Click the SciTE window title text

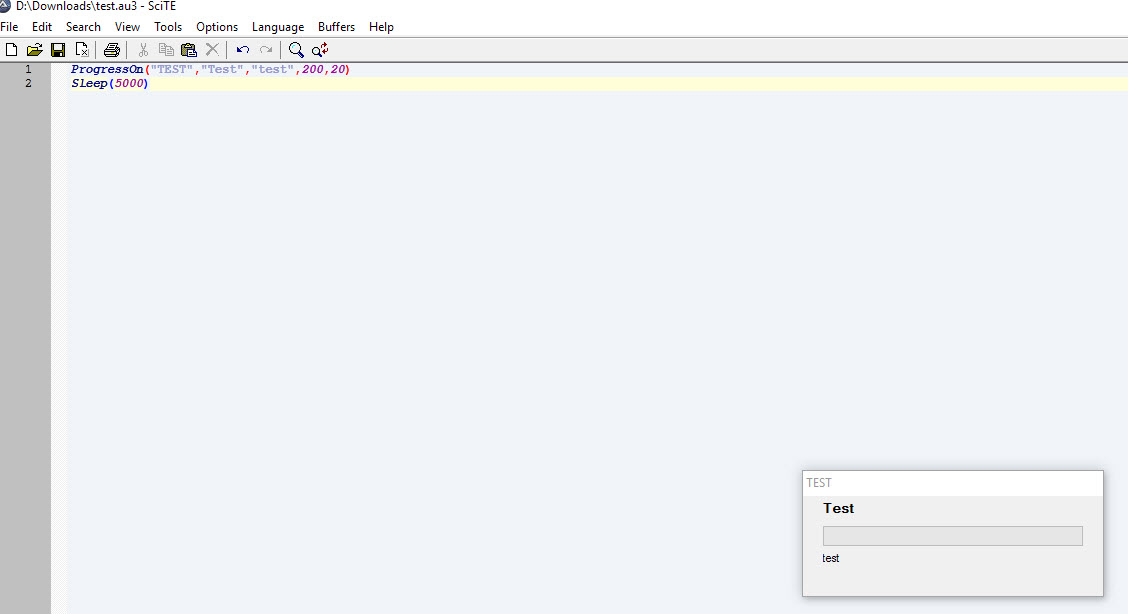[96, 6]
